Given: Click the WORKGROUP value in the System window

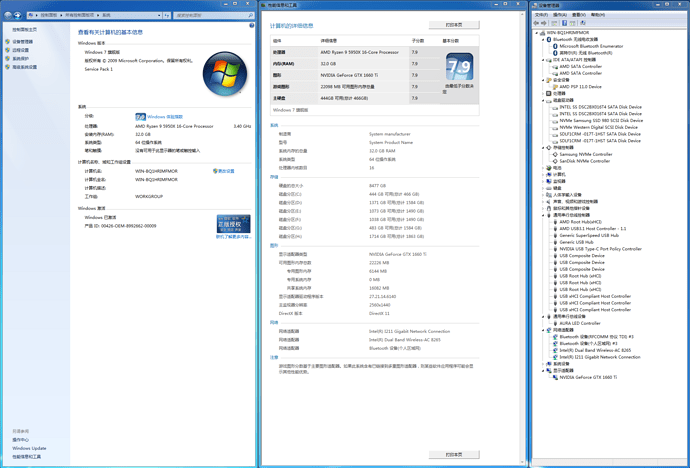Looking at the screenshot, I should click(x=149, y=197).
